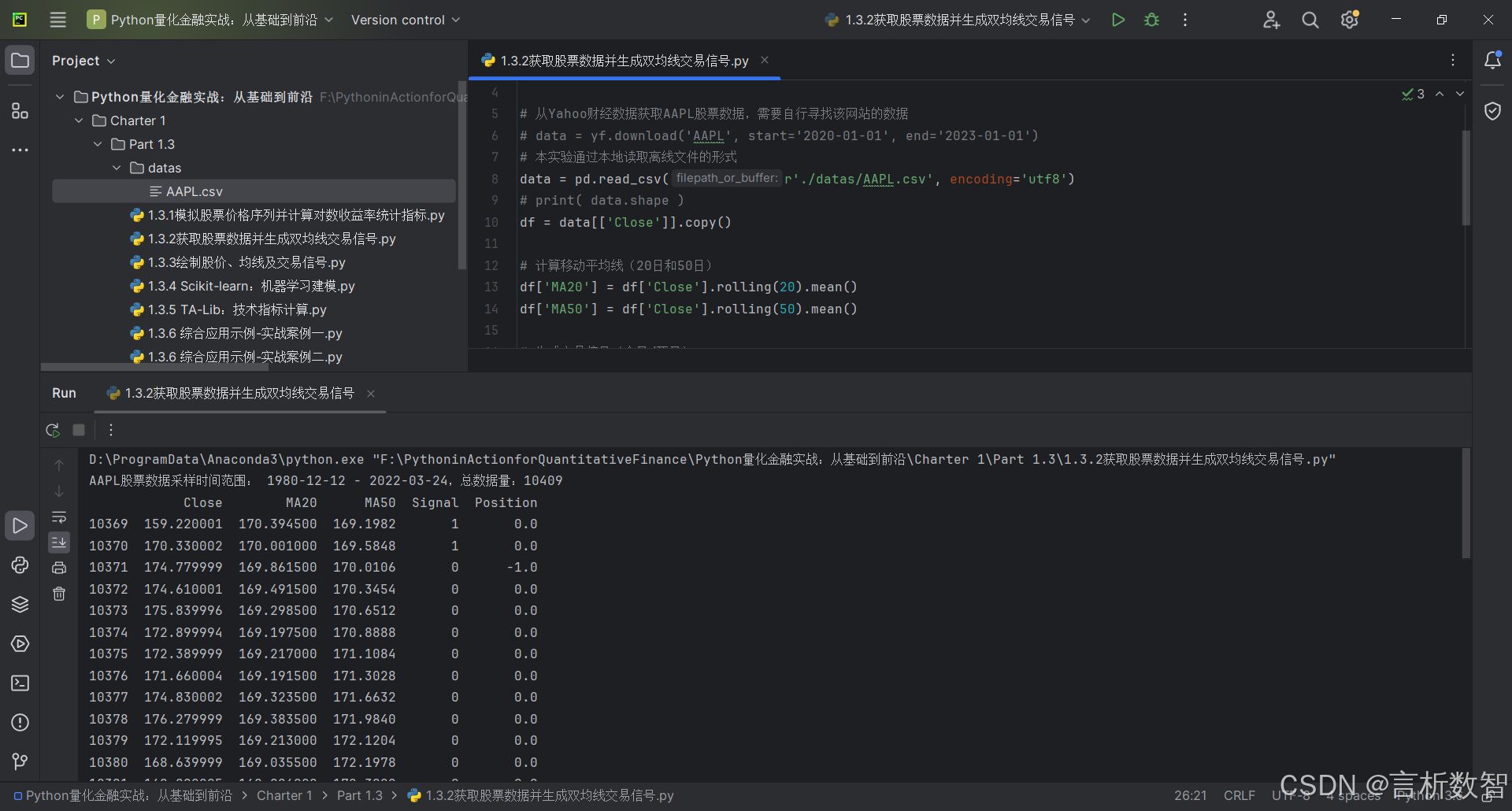Open the main hamburger menu

coord(57,20)
